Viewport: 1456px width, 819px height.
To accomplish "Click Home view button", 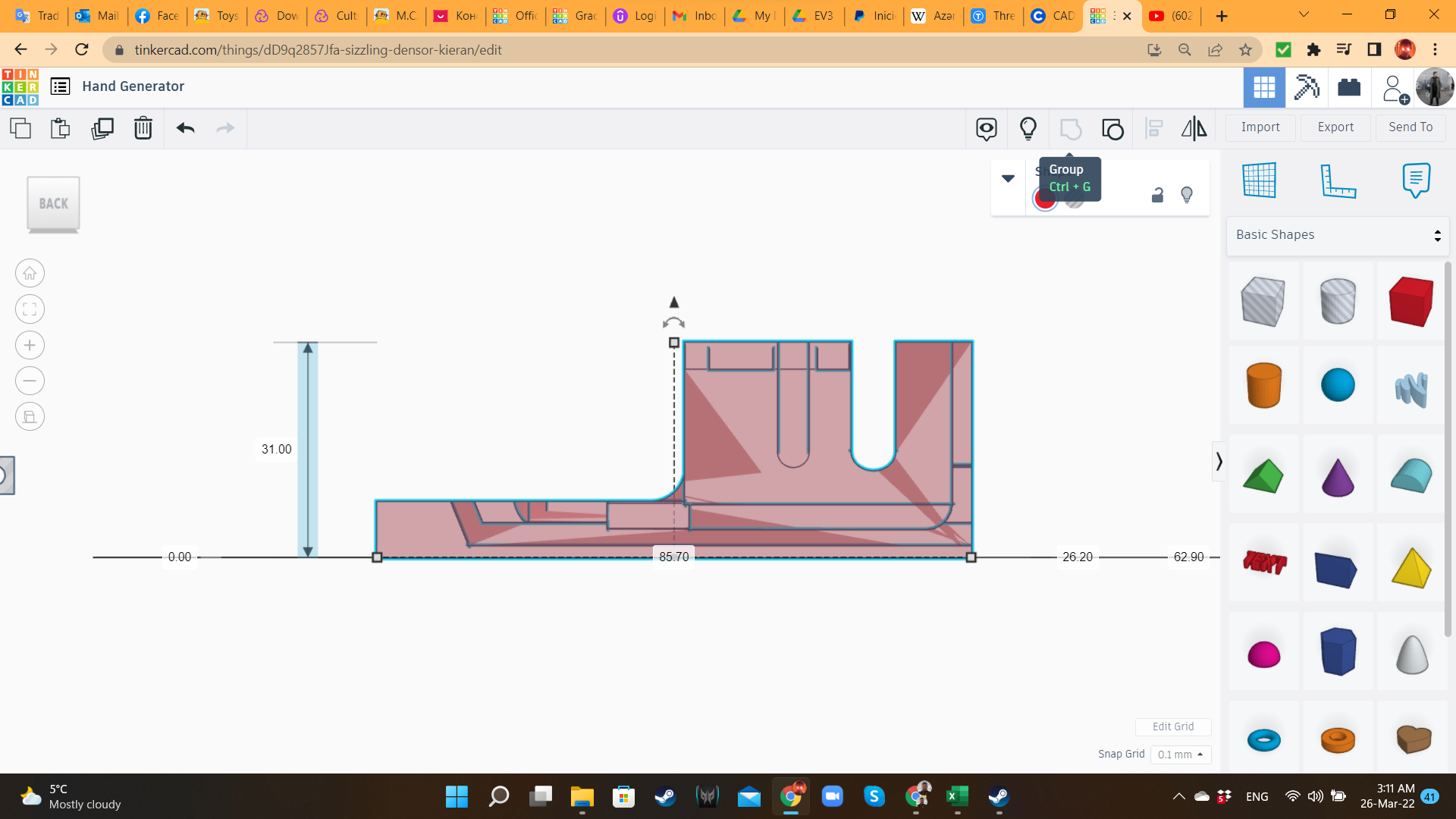I will (30, 273).
